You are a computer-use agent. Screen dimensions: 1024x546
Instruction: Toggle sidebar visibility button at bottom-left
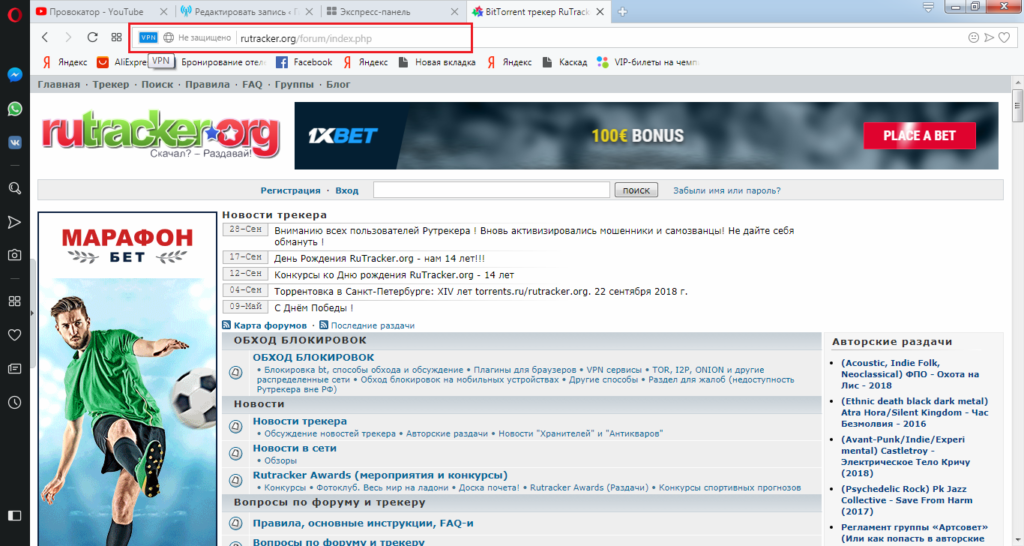tap(14, 516)
